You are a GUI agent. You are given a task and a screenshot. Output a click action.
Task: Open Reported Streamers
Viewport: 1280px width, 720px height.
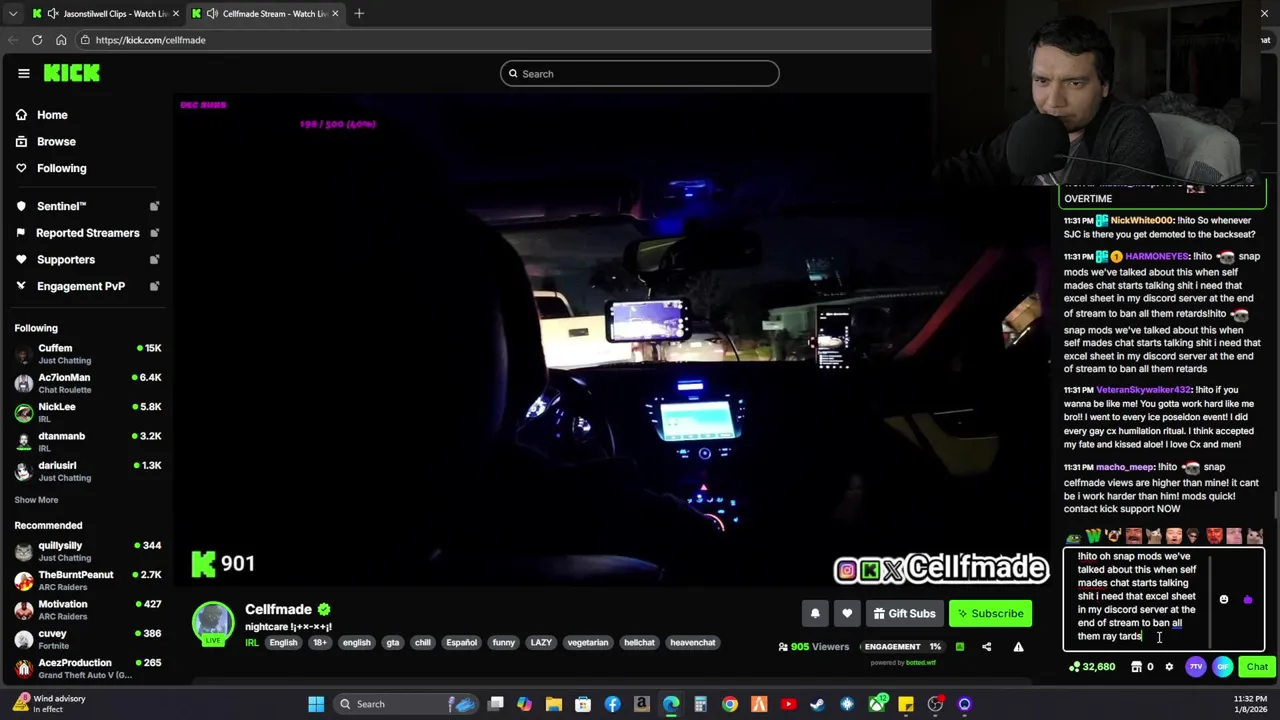tap(87, 233)
